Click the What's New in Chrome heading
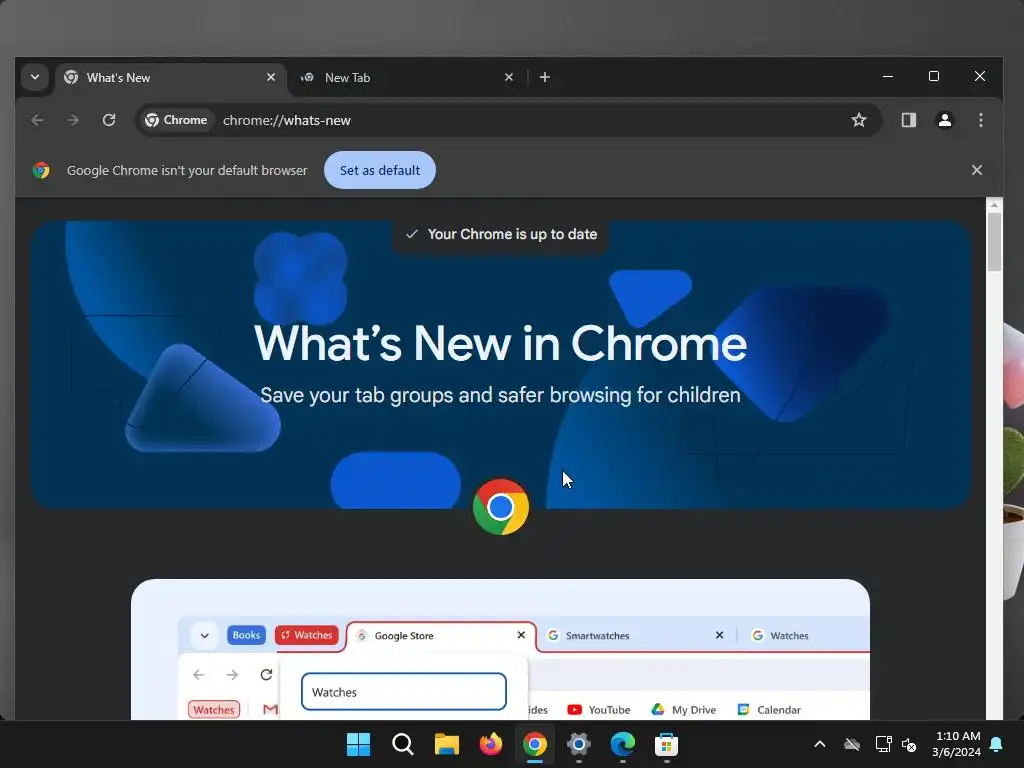The width and height of the screenshot is (1024, 768). tap(500, 343)
